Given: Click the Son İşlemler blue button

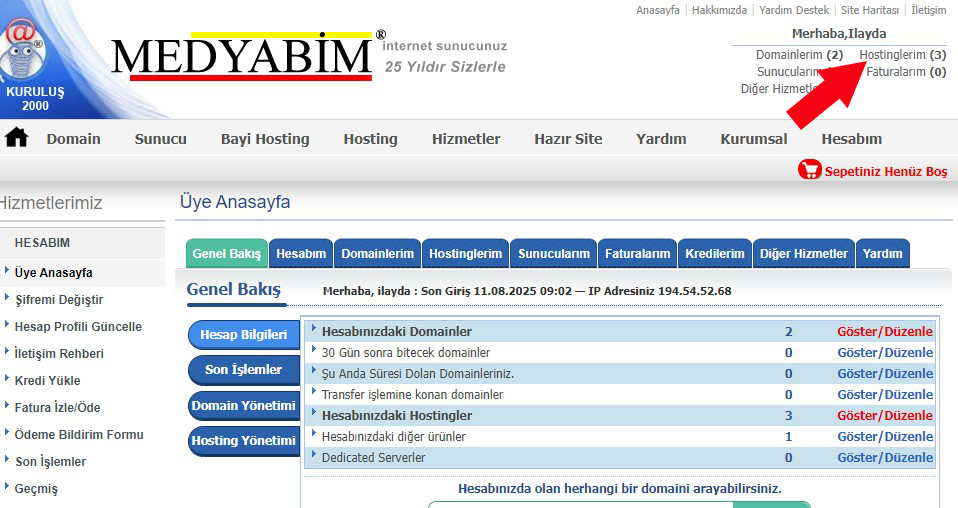Looking at the screenshot, I should pos(243,369).
